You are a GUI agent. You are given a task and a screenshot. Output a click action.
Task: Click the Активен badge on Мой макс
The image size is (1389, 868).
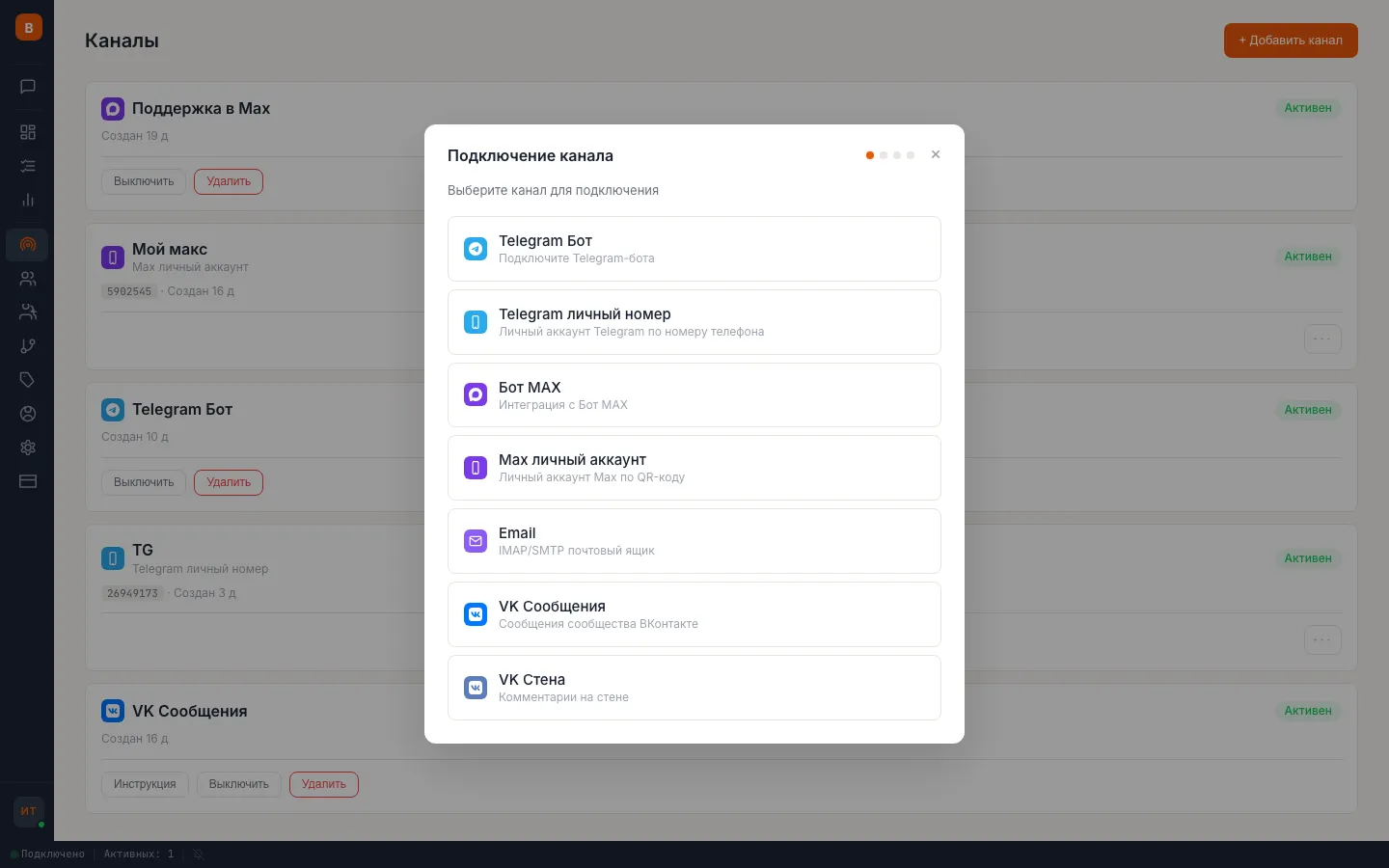tap(1308, 257)
